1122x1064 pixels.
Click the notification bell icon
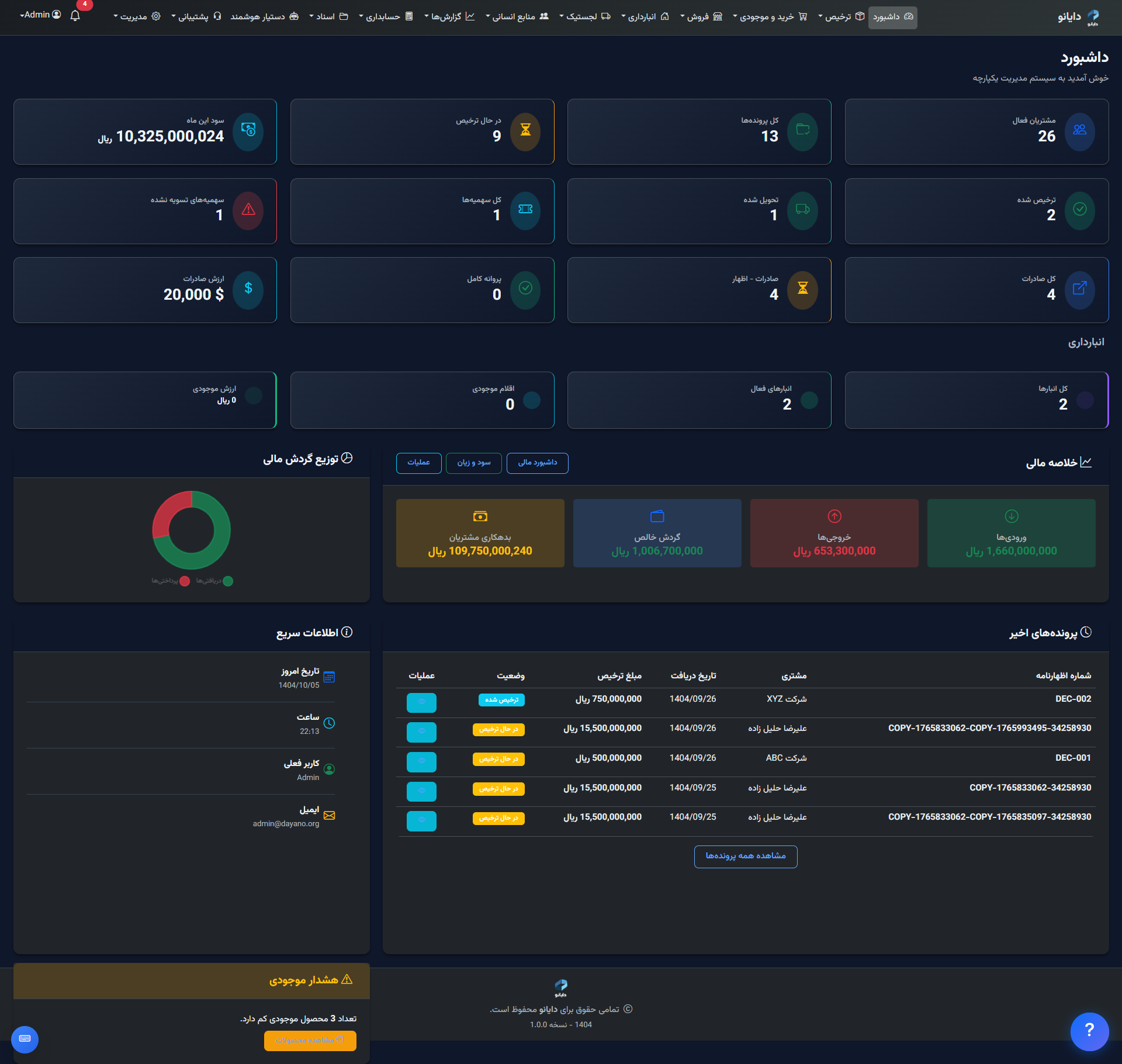(75, 16)
